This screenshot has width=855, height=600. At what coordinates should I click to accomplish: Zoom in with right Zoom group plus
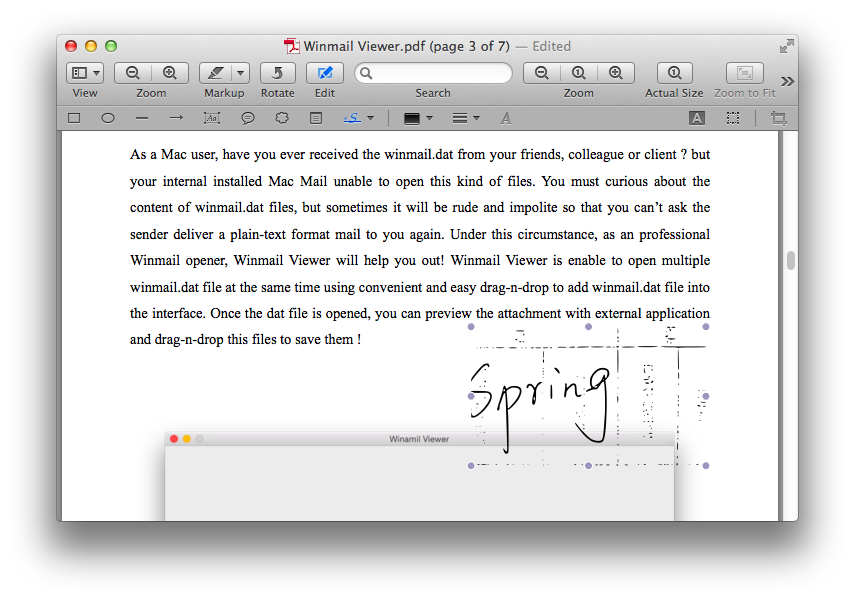616,73
